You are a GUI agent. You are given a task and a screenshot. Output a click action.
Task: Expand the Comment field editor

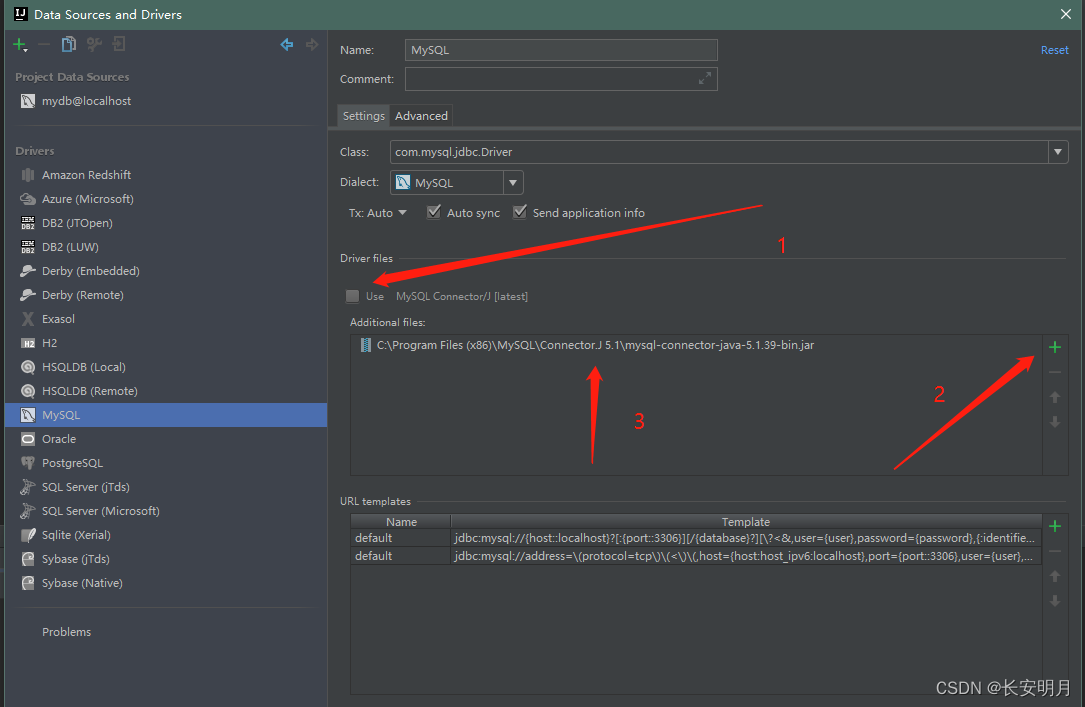coord(704,79)
